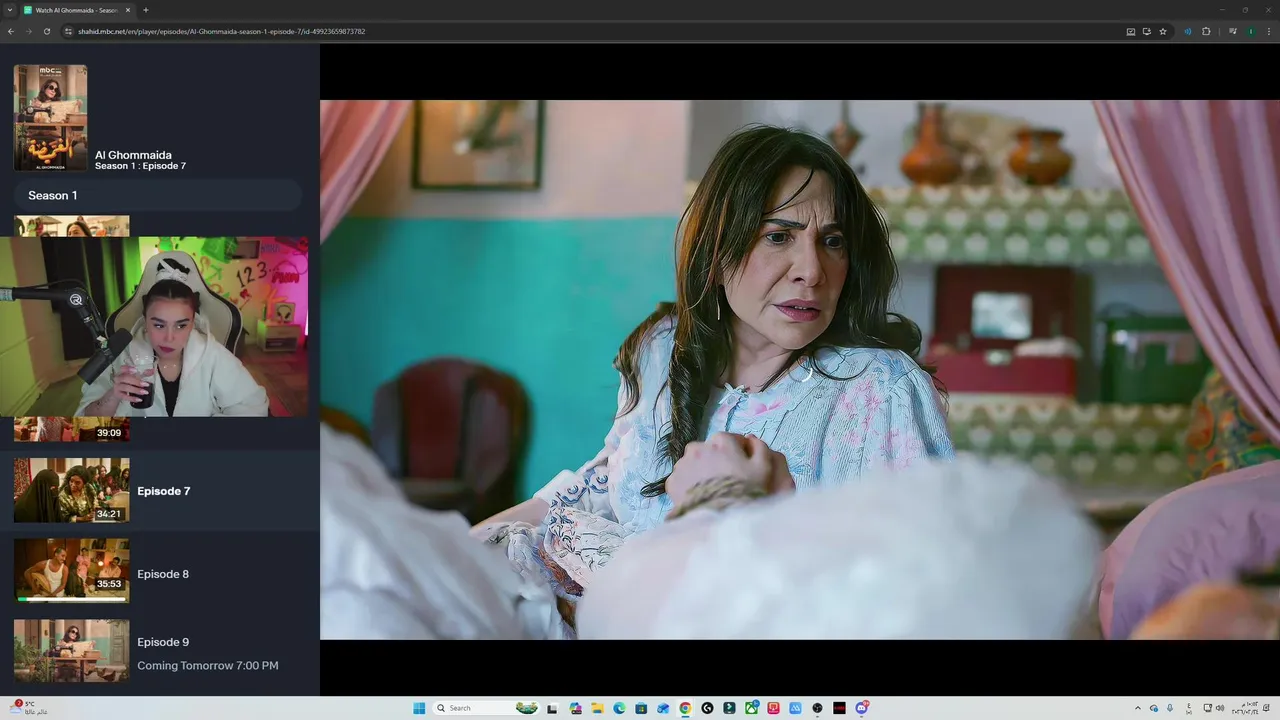Open the tab search dropdown arrow

(10, 10)
